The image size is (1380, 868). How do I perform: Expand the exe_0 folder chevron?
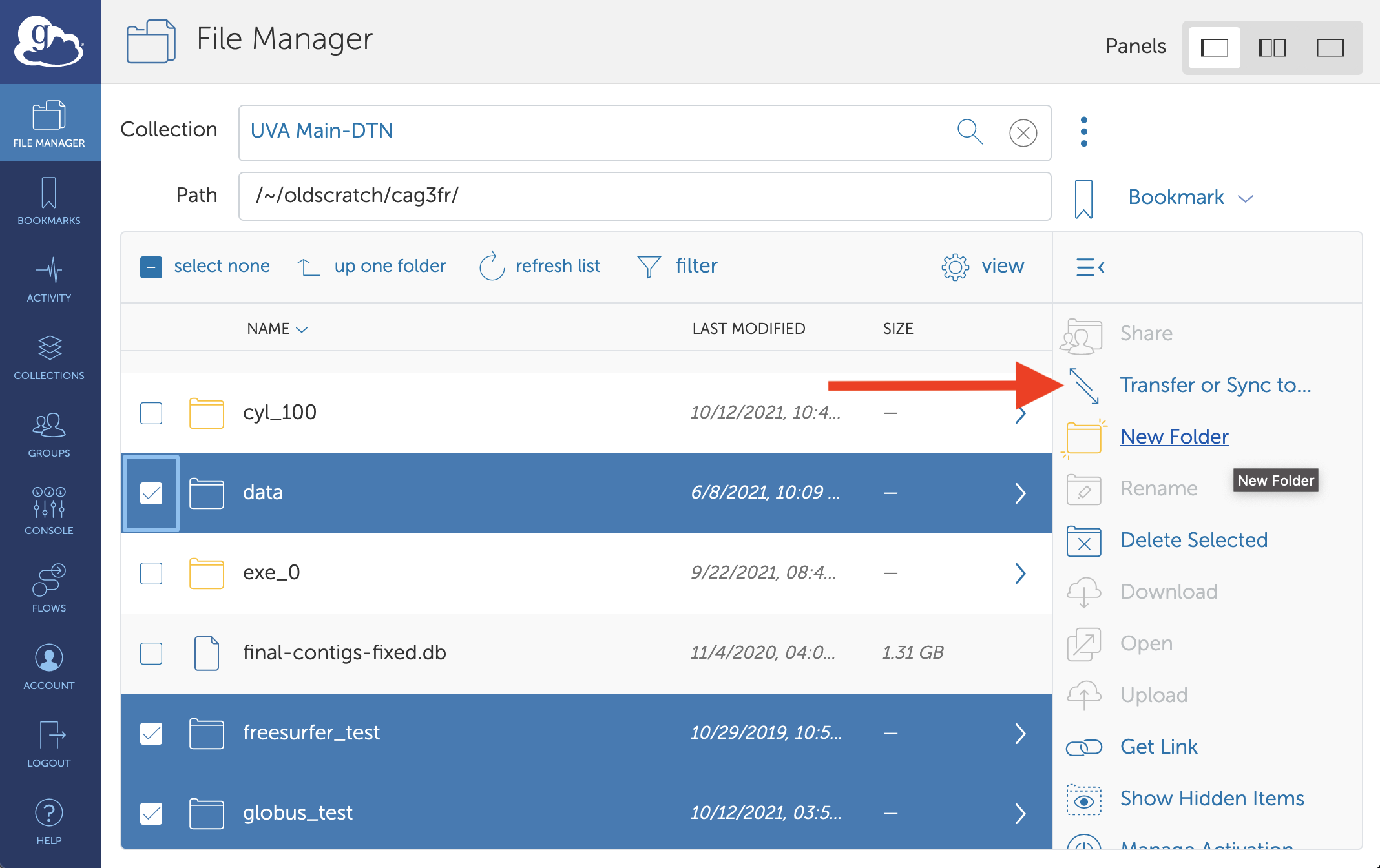tap(1020, 573)
